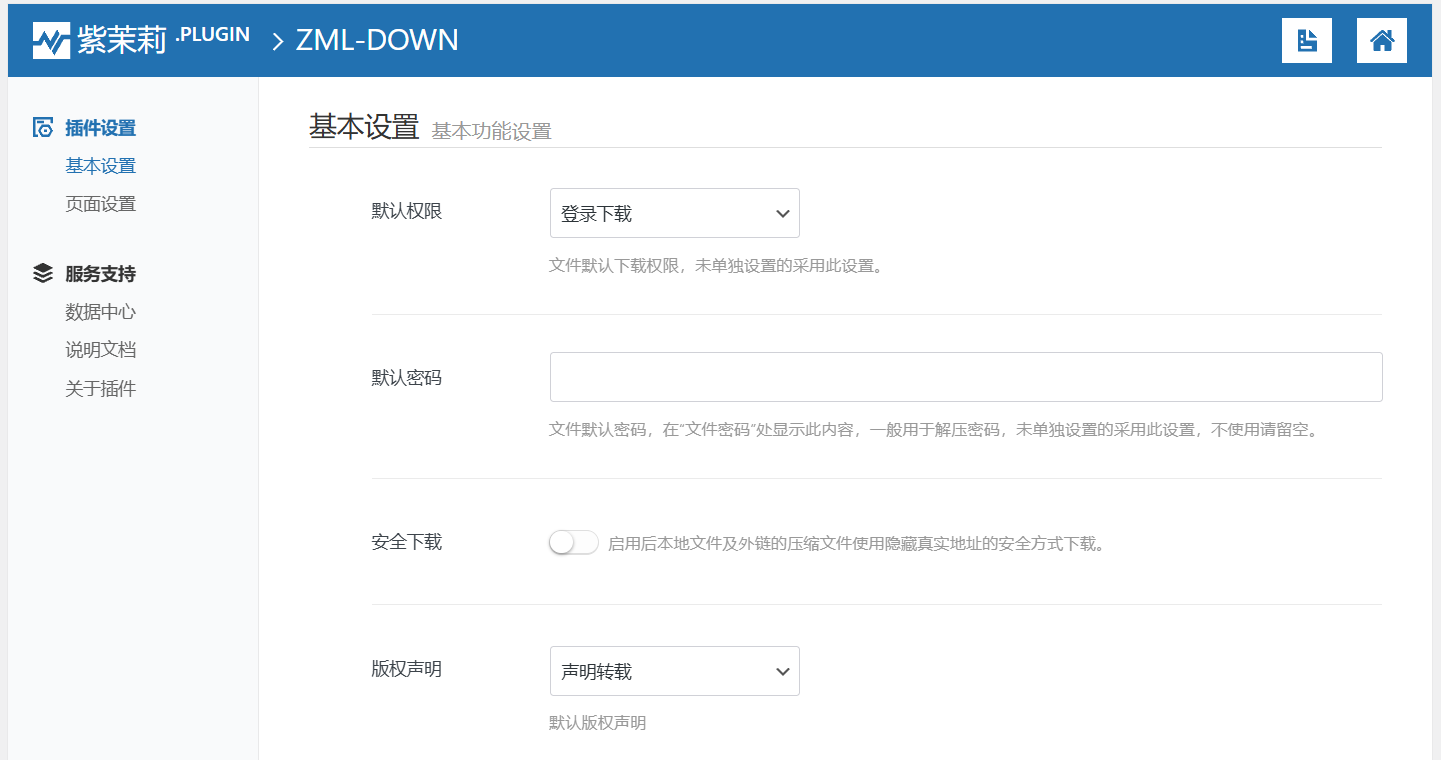Open 页面设置 in the sidebar

coord(101,204)
